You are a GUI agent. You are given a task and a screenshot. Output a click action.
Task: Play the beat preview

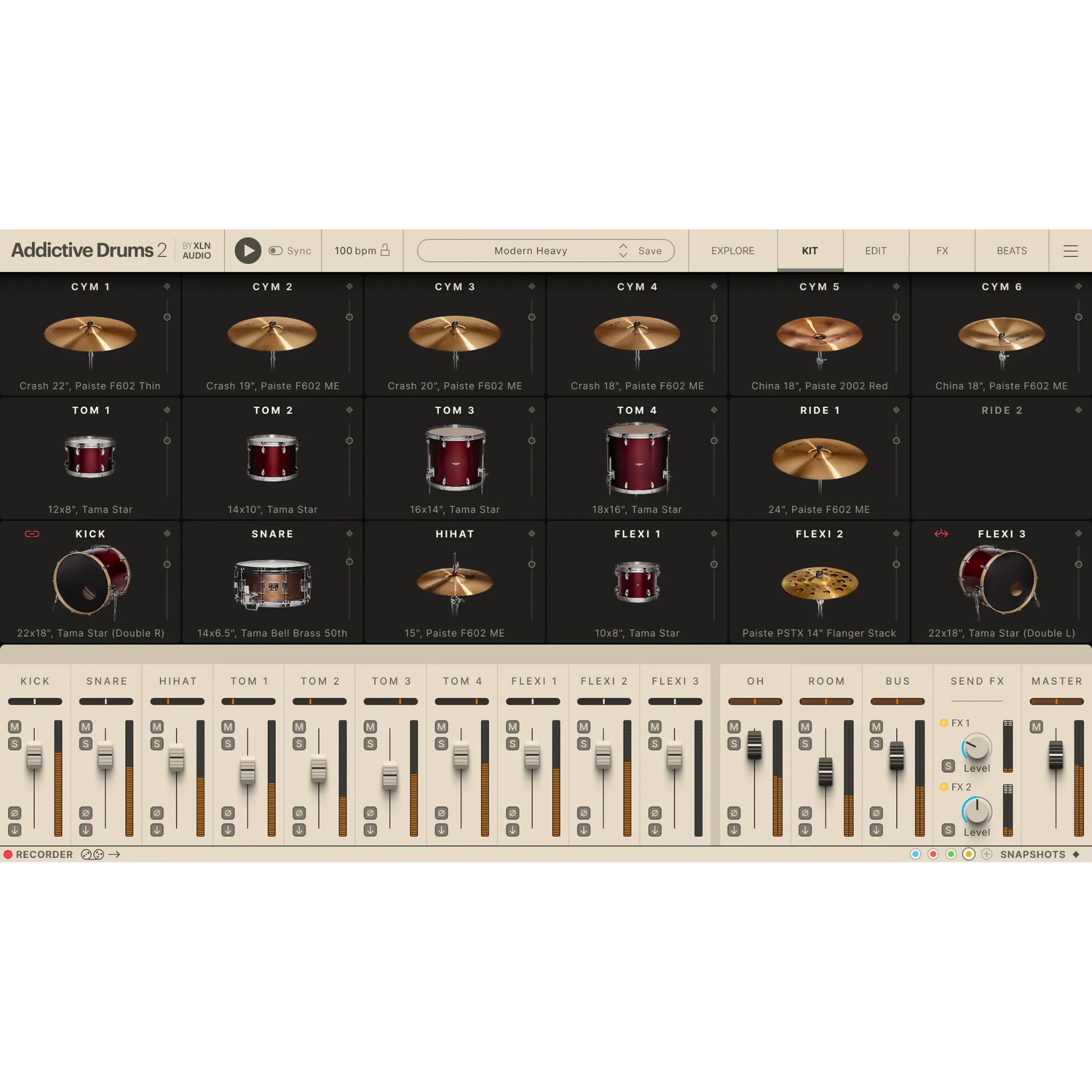tap(247, 250)
